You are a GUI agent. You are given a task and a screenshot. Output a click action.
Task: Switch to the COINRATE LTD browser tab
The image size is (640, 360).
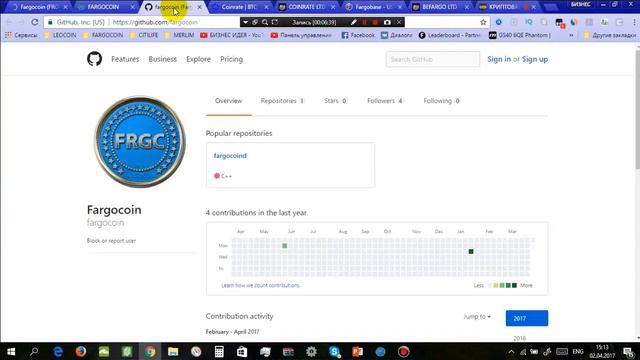pos(306,7)
